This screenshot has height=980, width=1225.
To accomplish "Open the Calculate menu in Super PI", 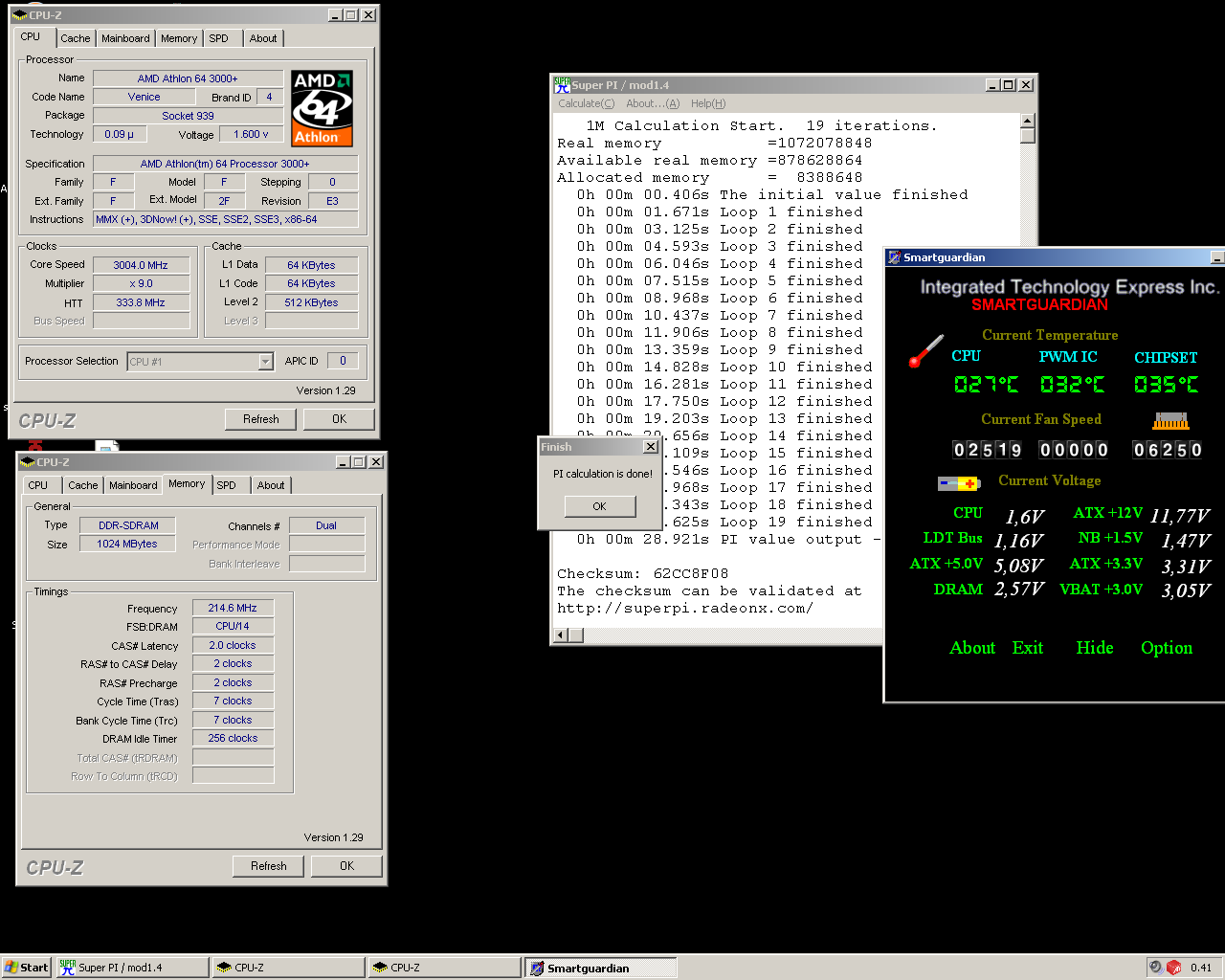I will pos(586,103).
